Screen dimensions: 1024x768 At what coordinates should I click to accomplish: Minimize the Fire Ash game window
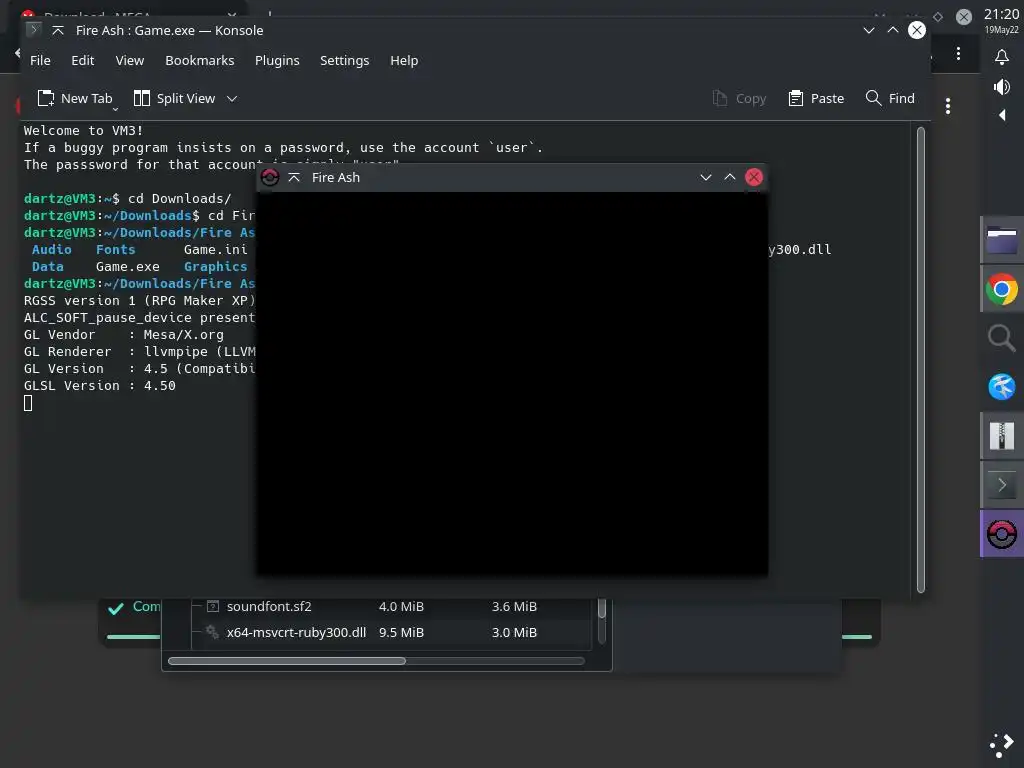pos(706,177)
